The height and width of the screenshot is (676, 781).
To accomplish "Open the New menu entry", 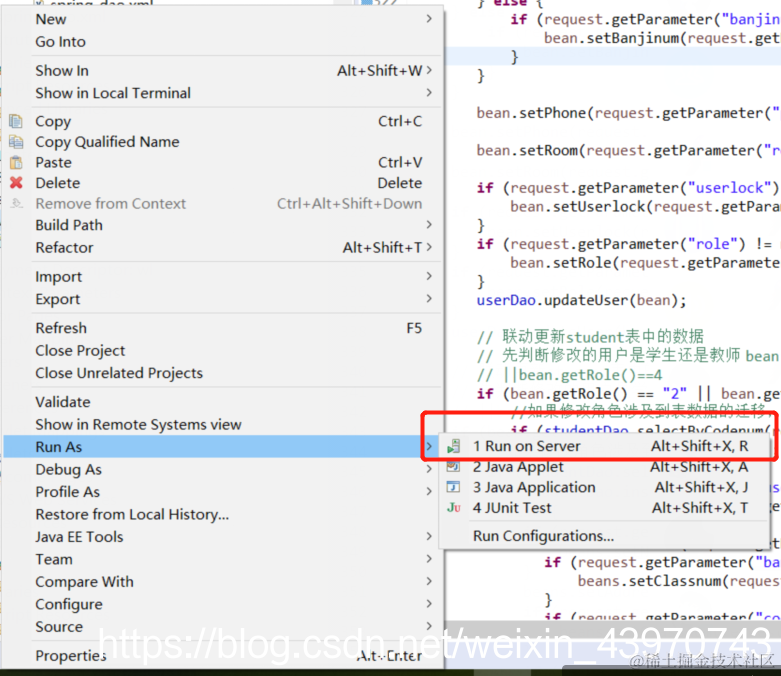I will point(222,19).
